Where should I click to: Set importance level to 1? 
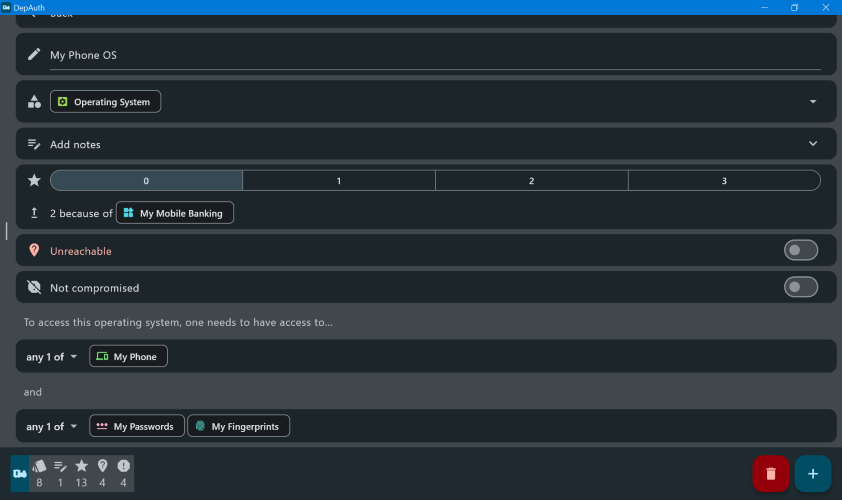click(339, 180)
